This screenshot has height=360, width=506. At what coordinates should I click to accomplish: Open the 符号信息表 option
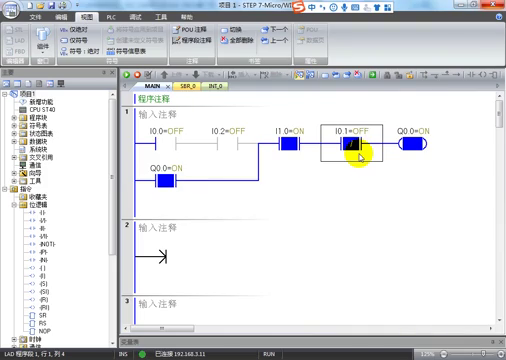[x=126, y=51]
